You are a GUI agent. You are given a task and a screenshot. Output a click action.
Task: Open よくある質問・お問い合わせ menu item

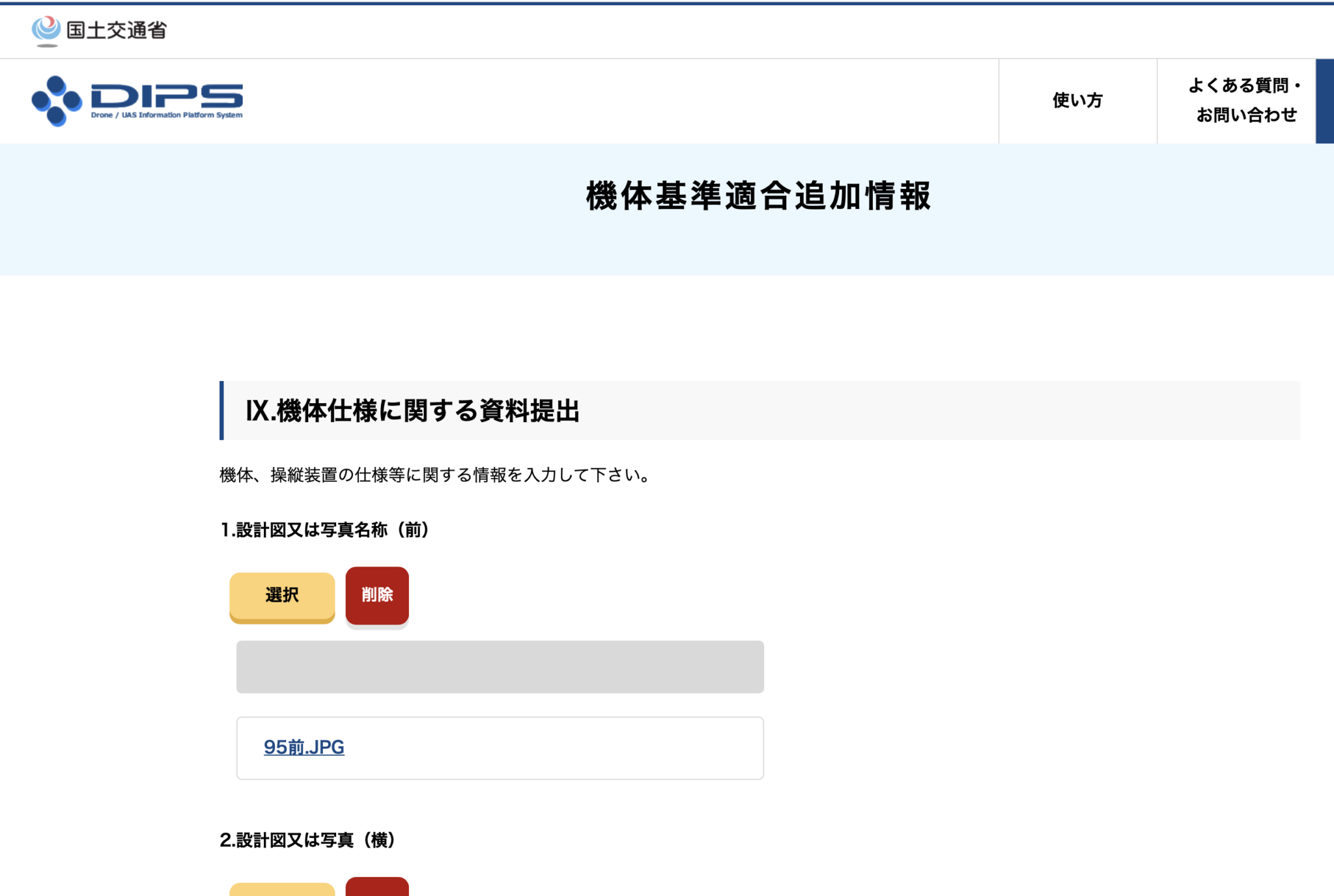[1244, 100]
